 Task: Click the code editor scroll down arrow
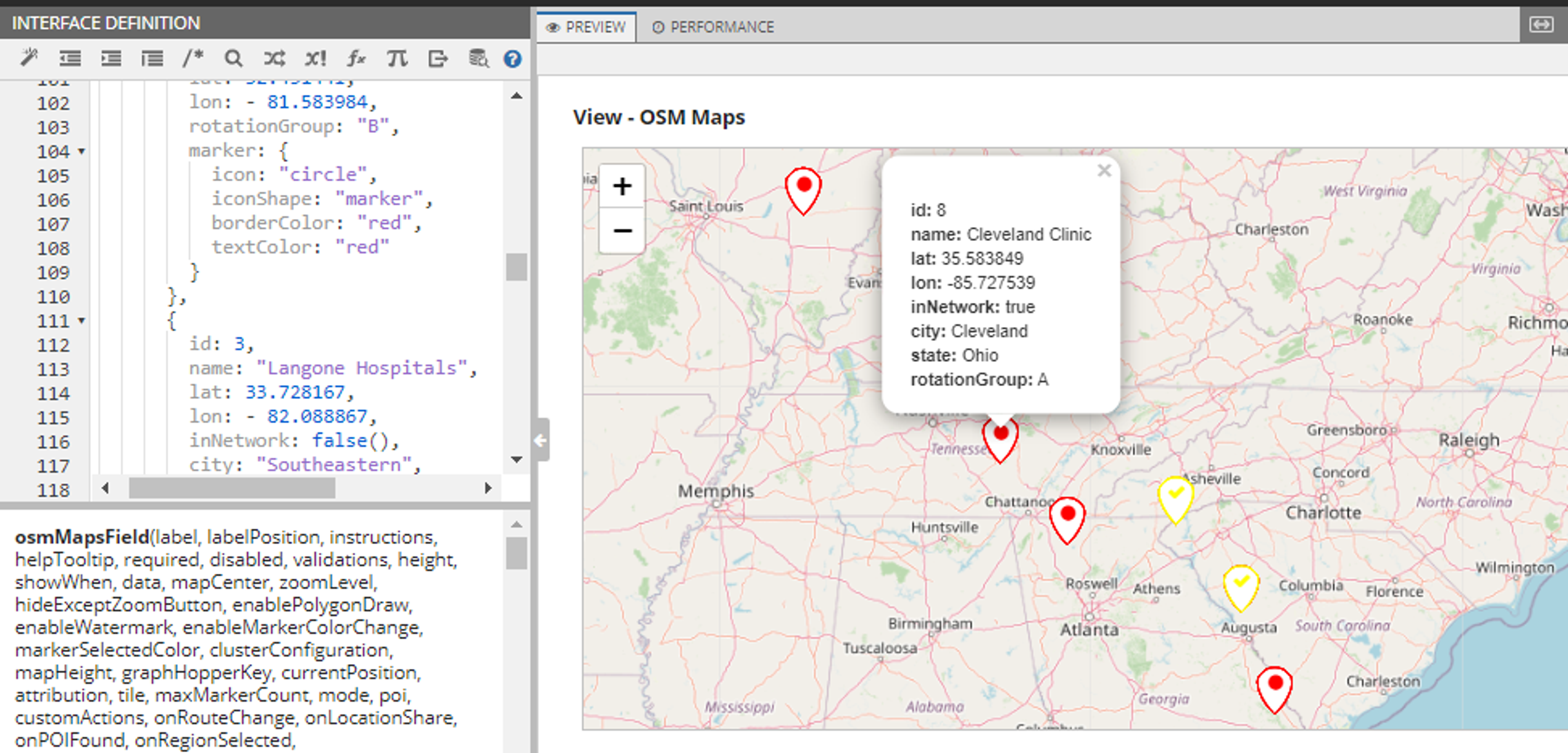[516, 459]
